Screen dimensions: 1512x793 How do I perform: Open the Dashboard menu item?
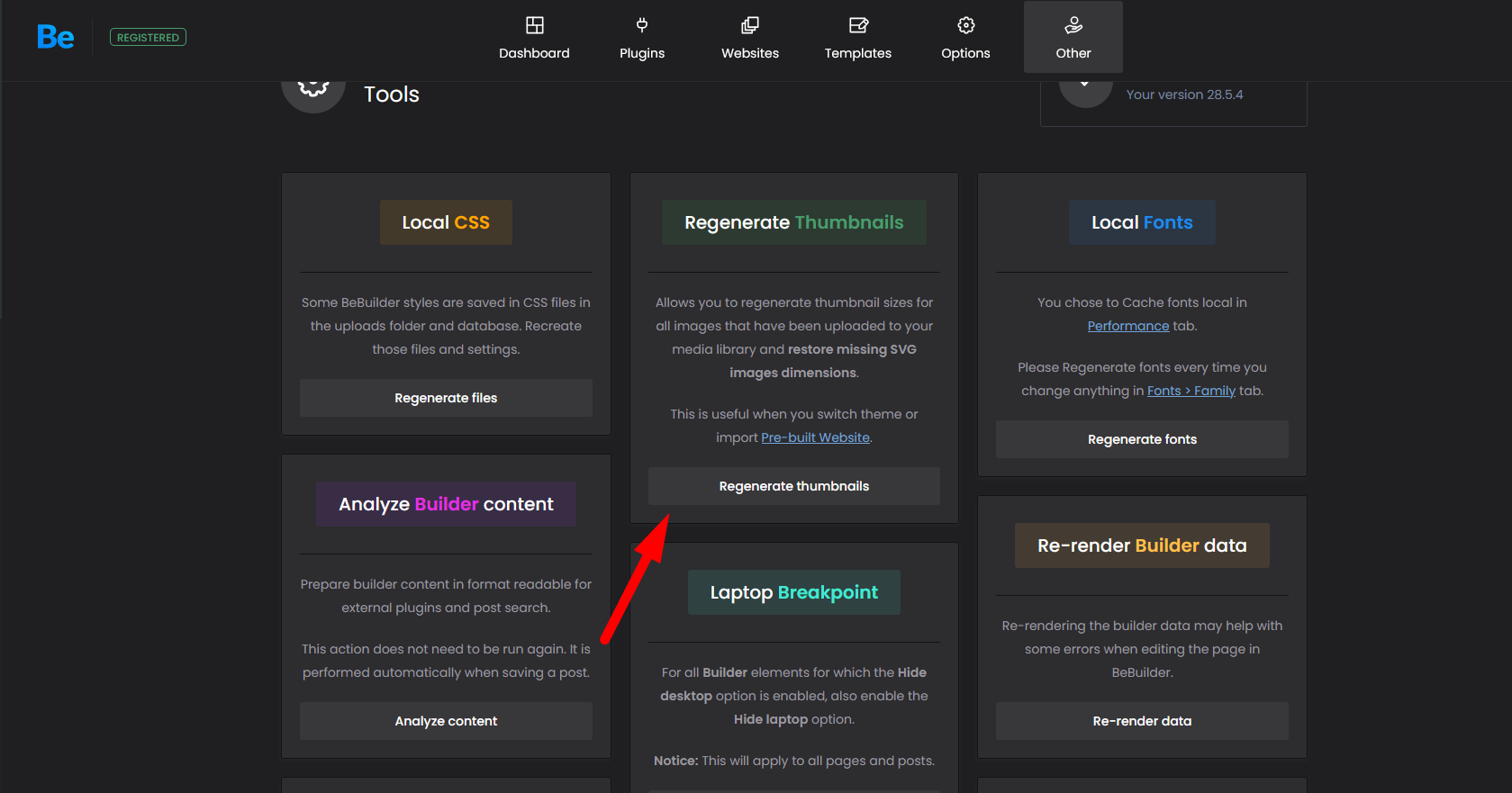[x=535, y=37]
